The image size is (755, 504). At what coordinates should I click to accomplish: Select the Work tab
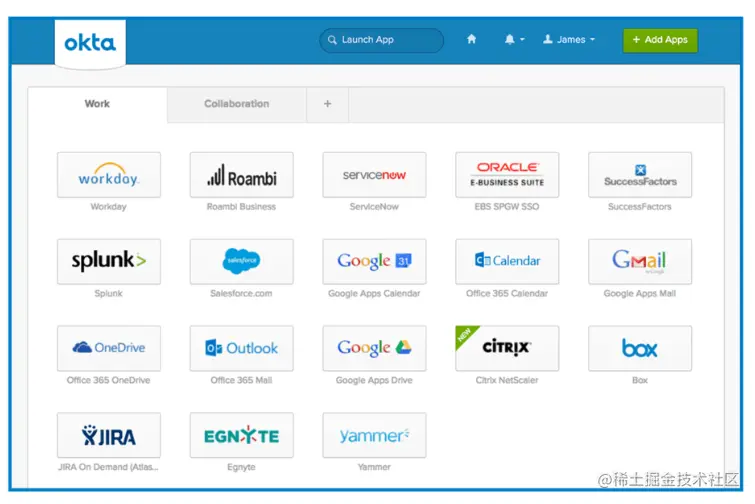pos(97,104)
